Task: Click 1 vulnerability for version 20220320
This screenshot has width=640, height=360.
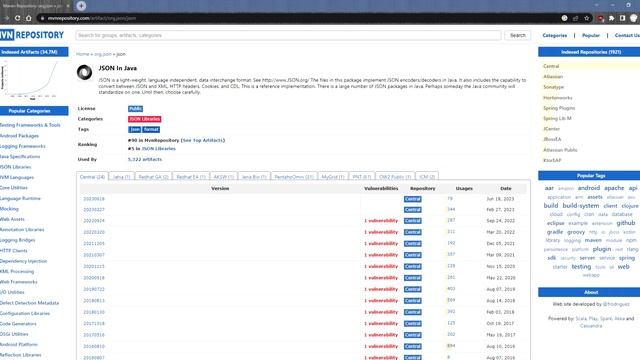Action: tap(381, 232)
